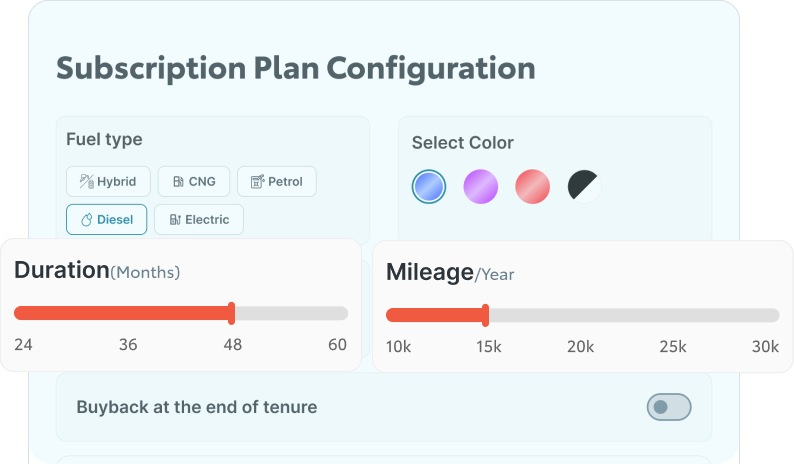Click the Mileage slider handle
This screenshot has height=464, width=794.
486,316
